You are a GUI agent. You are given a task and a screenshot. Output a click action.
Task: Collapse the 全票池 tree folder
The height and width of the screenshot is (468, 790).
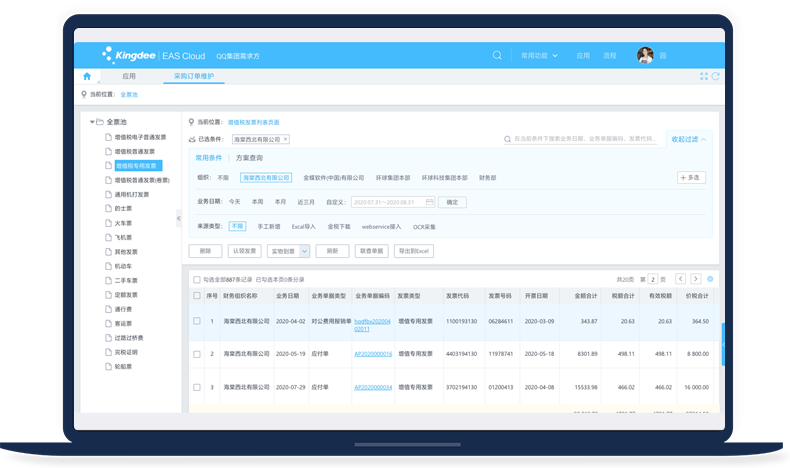pyautogui.click(x=91, y=122)
